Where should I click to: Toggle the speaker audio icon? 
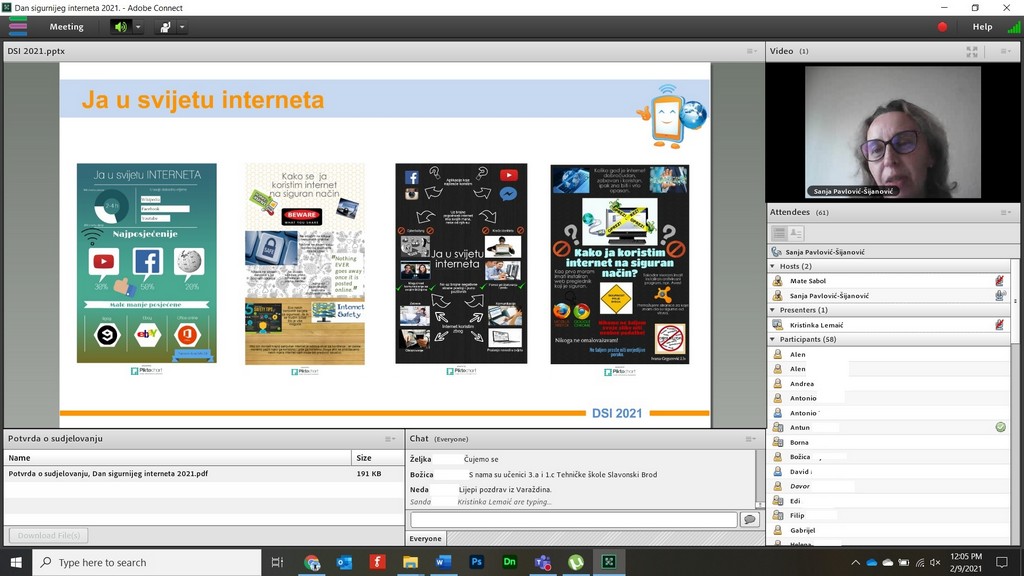(x=121, y=27)
